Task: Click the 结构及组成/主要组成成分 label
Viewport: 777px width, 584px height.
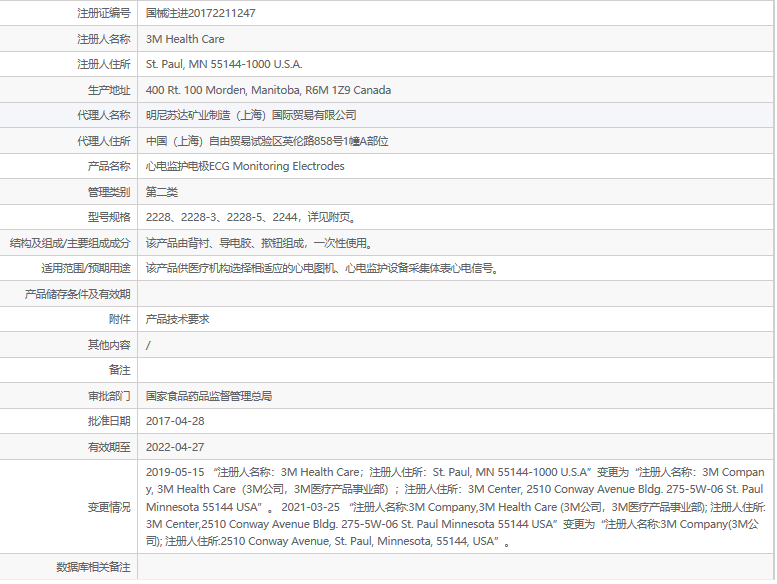Action: point(70,243)
